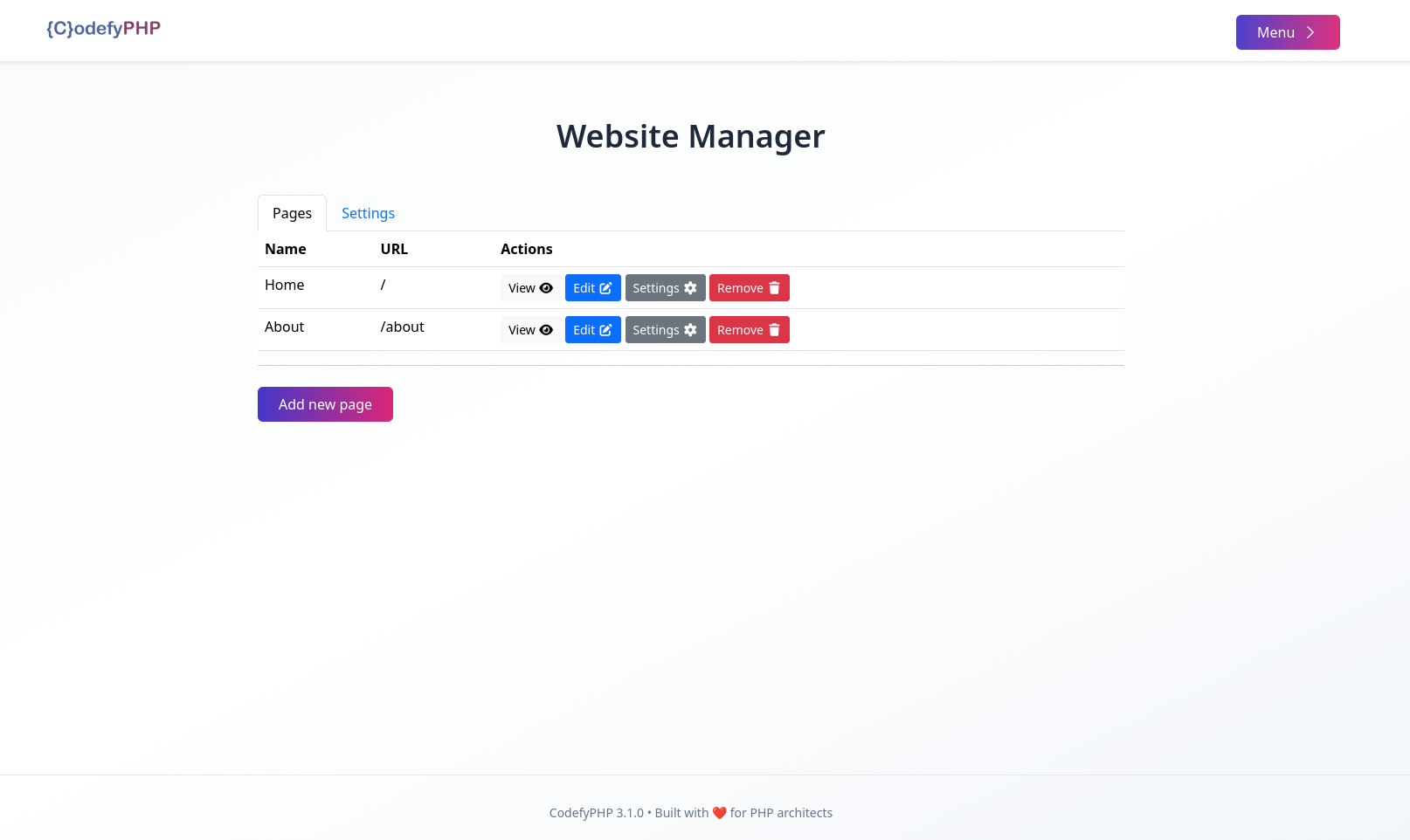1410x840 pixels.
Task: Click the heart icon in the footer
Action: point(719,812)
